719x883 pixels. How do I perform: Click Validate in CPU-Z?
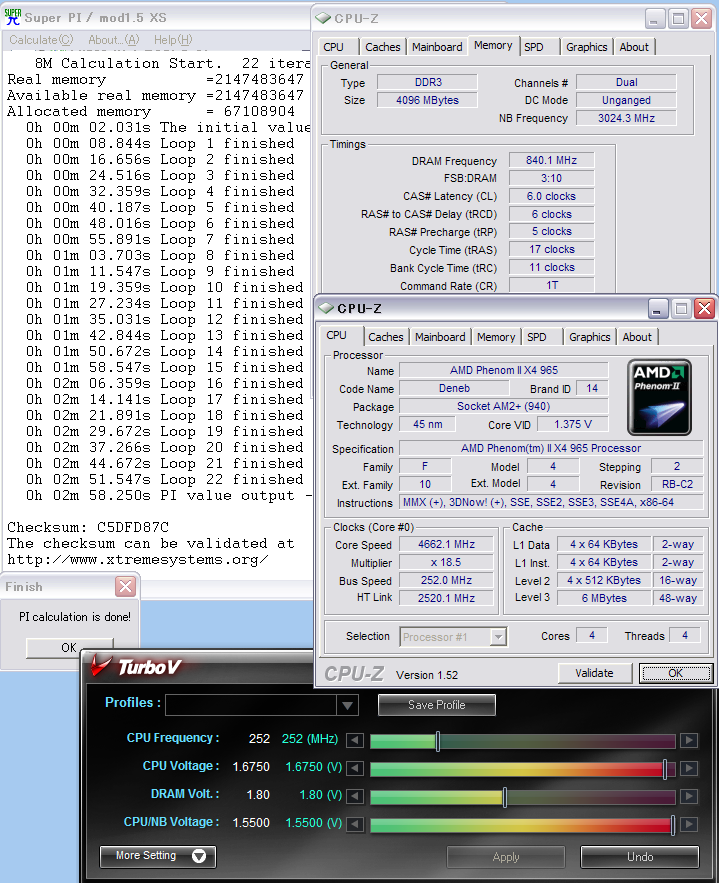coord(594,673)
